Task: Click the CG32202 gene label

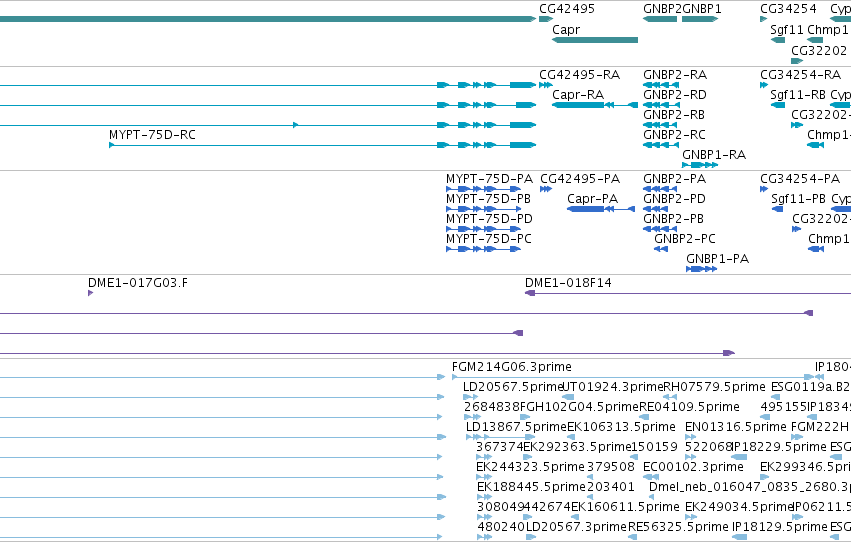Action: point(819,50)
